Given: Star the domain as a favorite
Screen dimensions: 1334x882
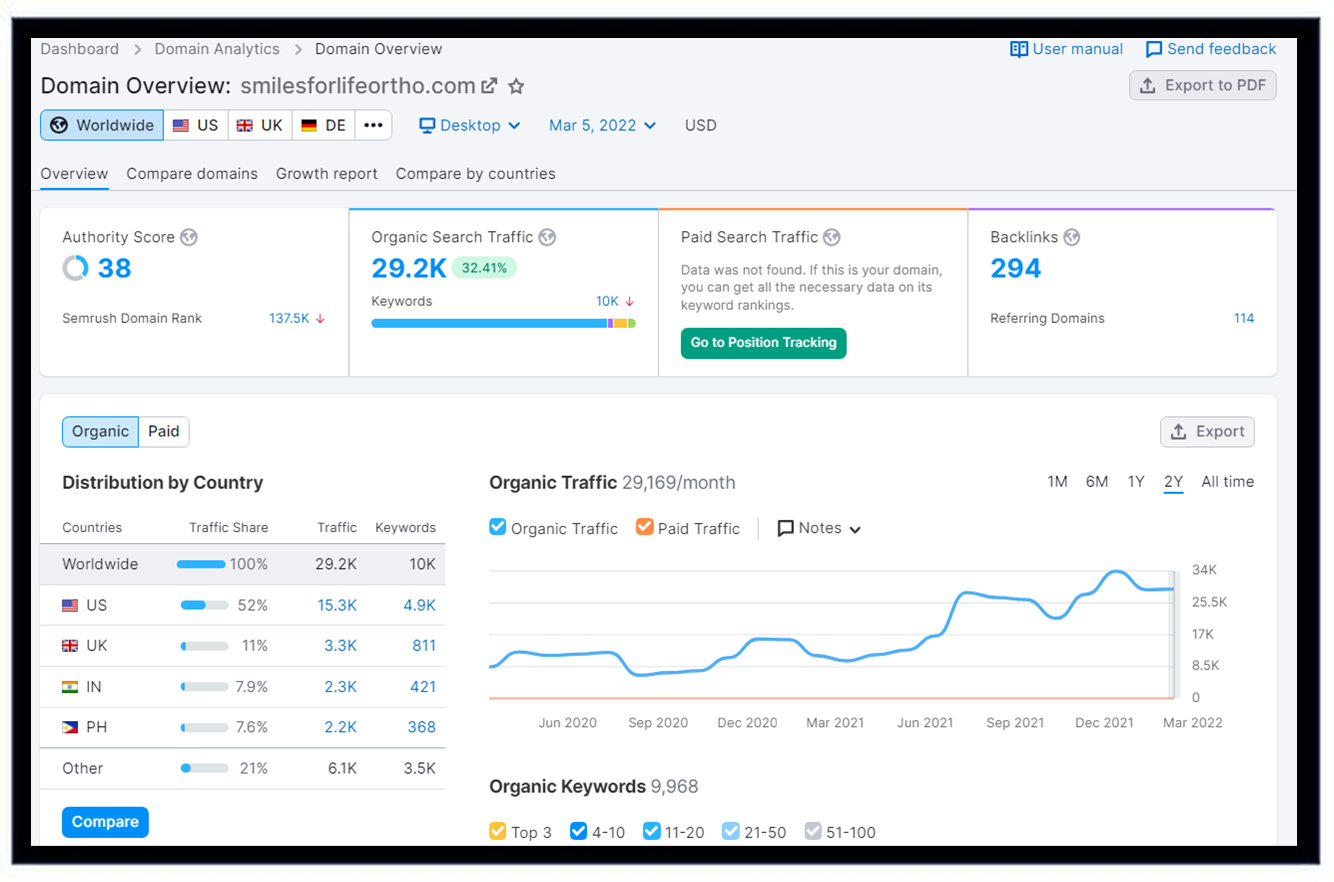Looking at the screenshot, I should click(516, 86).
